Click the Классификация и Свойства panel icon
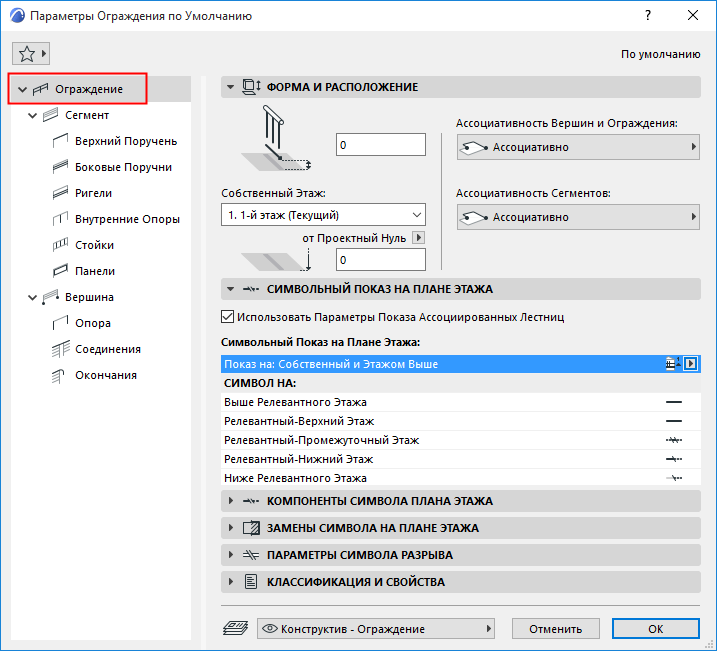The width and height of the screenshot is (717, 651). (251, 582)
